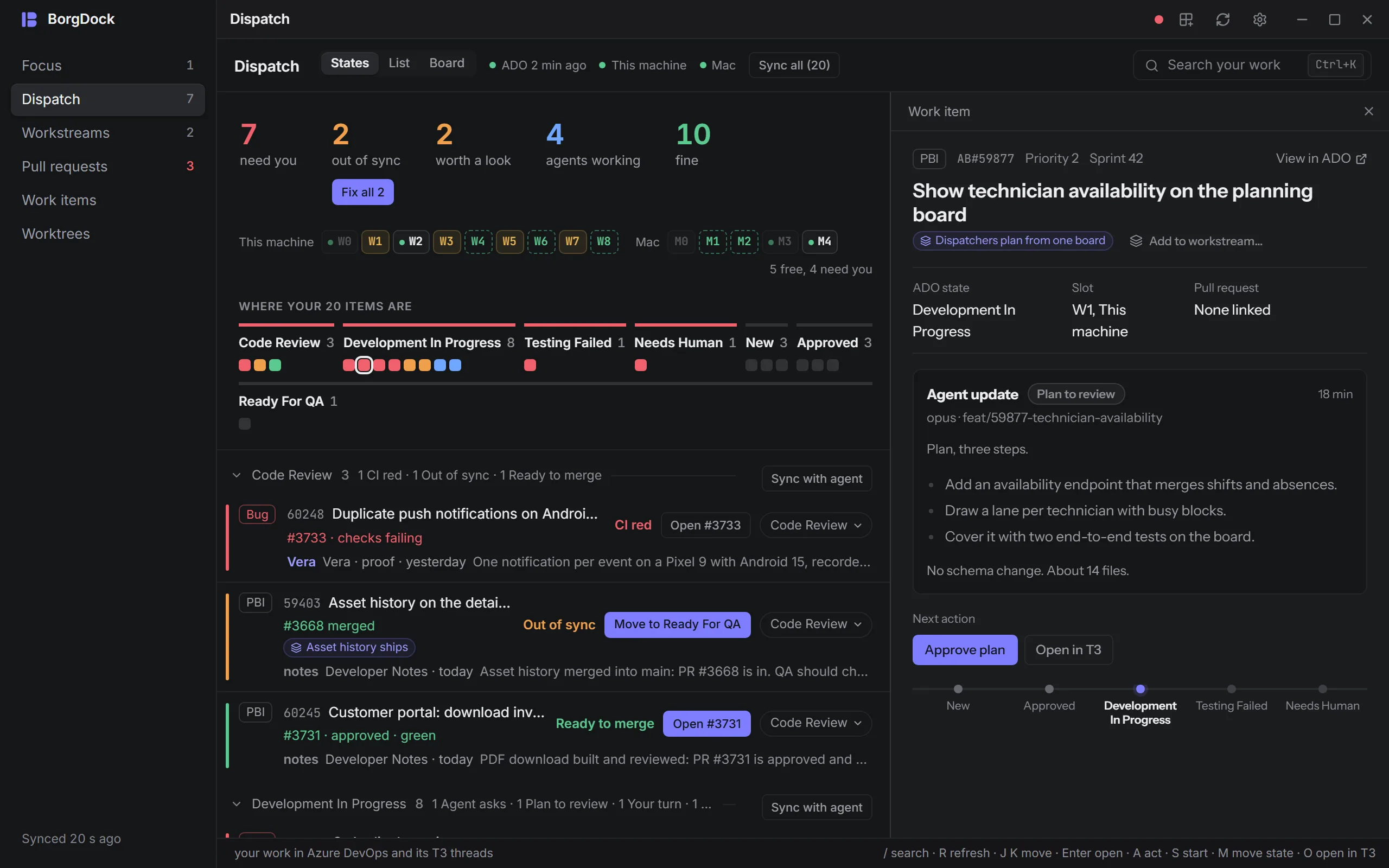Click the Add to workstream layers icon
This screenshot has height=868, width=1389.
[1136, 241]
